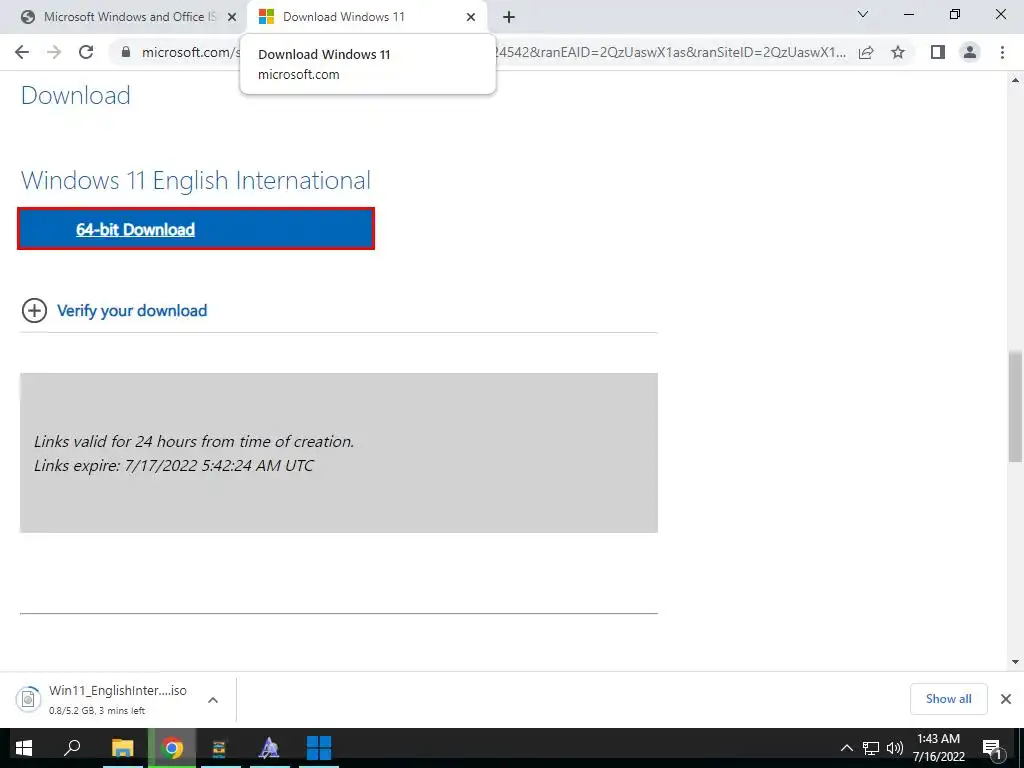Image resolution: width=1024 pixels, height=768 pixels.
Task: Open Chrome three-dot menu
Action: pyautogui.click(x=1002, y=52)
